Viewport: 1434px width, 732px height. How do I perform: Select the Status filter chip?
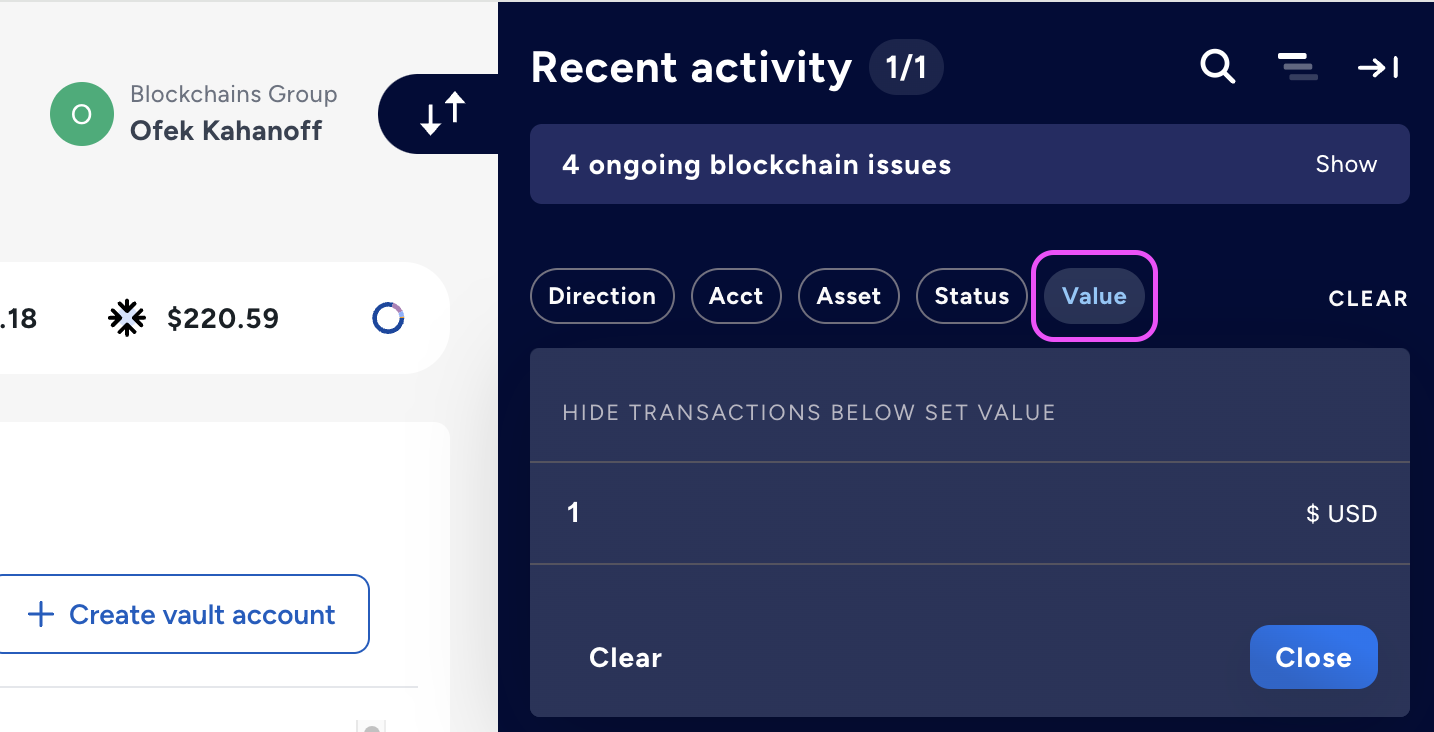[x=971, y=296]
